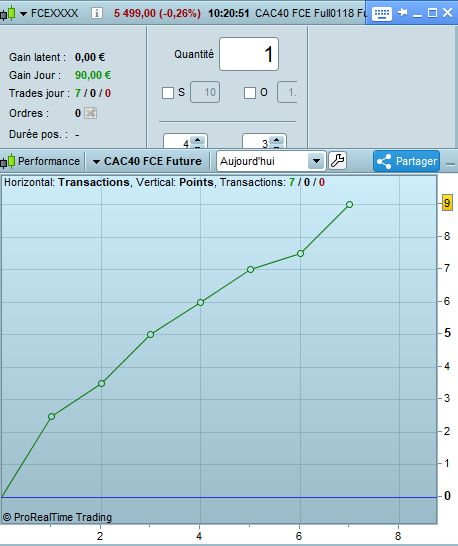Maximize the trading window
The width and height of the screenshot is (458, 546).
[432, 13]
